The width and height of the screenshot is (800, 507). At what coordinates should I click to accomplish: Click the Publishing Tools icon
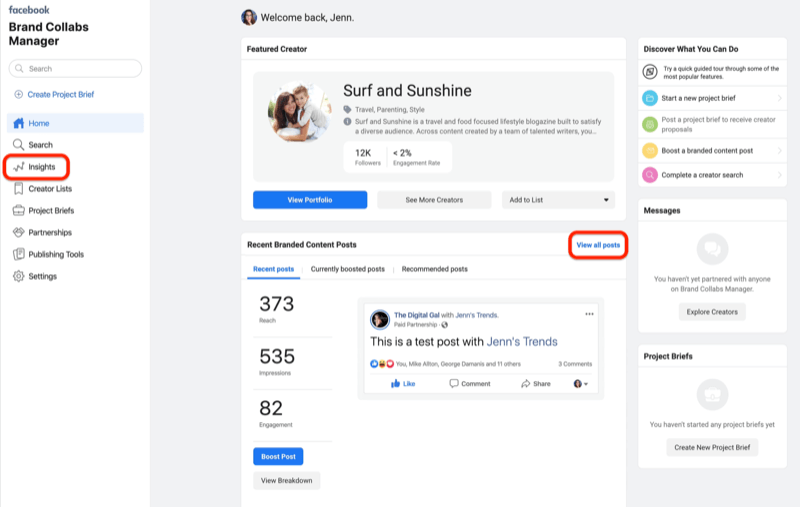click(x=19, y=254)
